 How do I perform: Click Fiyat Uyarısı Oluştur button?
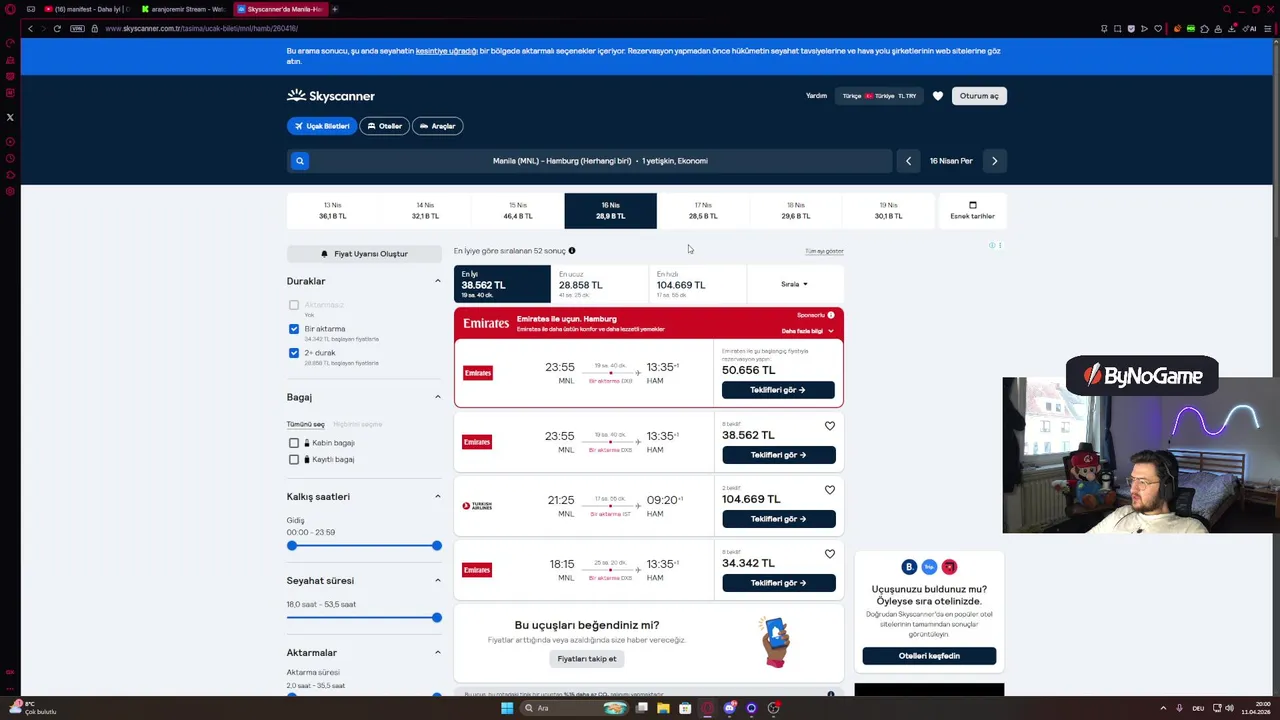[364, 254]
